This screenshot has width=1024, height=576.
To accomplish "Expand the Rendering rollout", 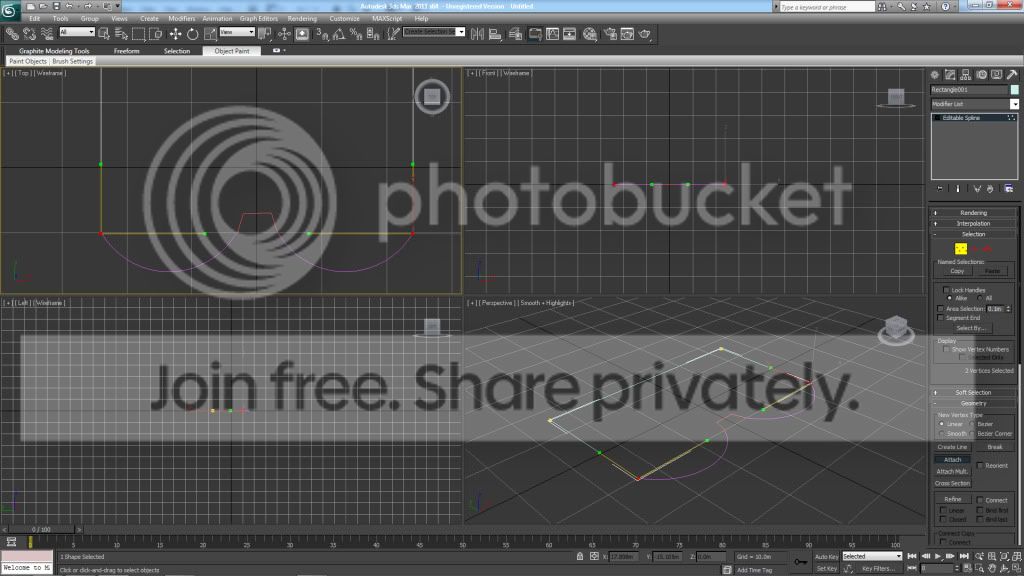I will click(x=973, y=213).
